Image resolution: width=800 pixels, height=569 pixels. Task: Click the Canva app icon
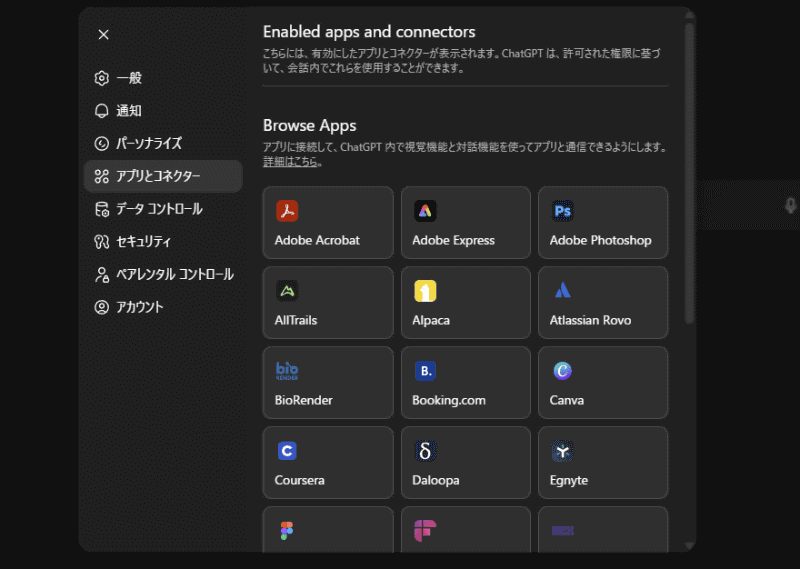562,371
